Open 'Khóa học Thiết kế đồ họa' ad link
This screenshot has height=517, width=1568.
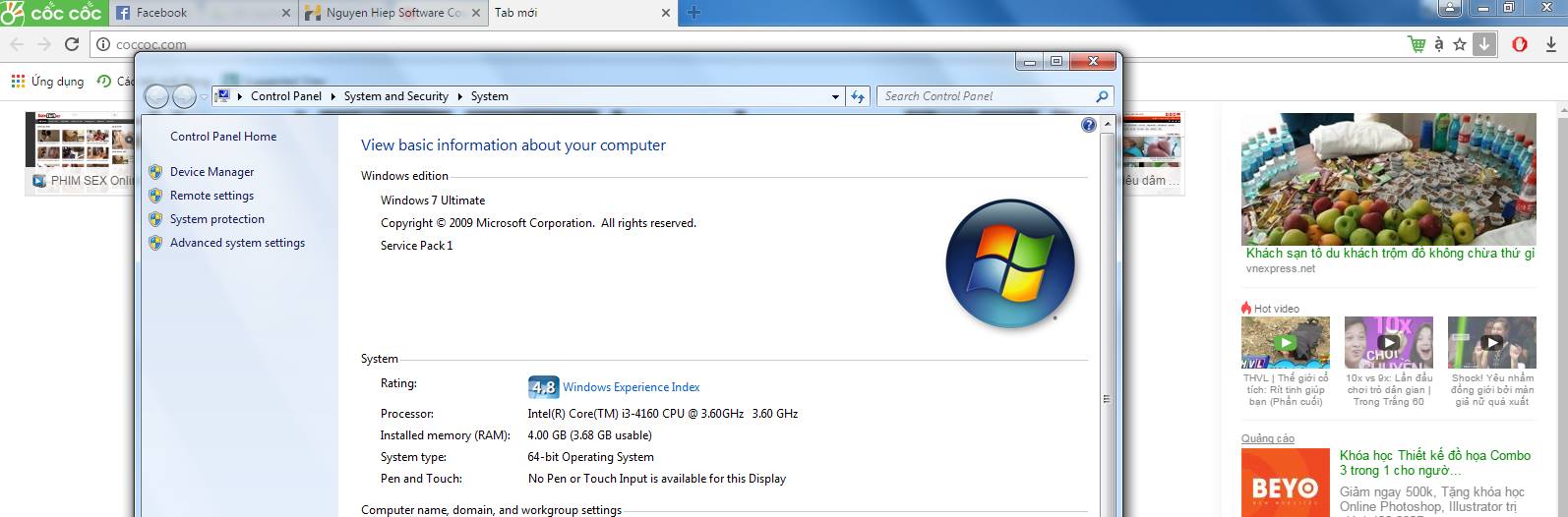coord(1435,463)
